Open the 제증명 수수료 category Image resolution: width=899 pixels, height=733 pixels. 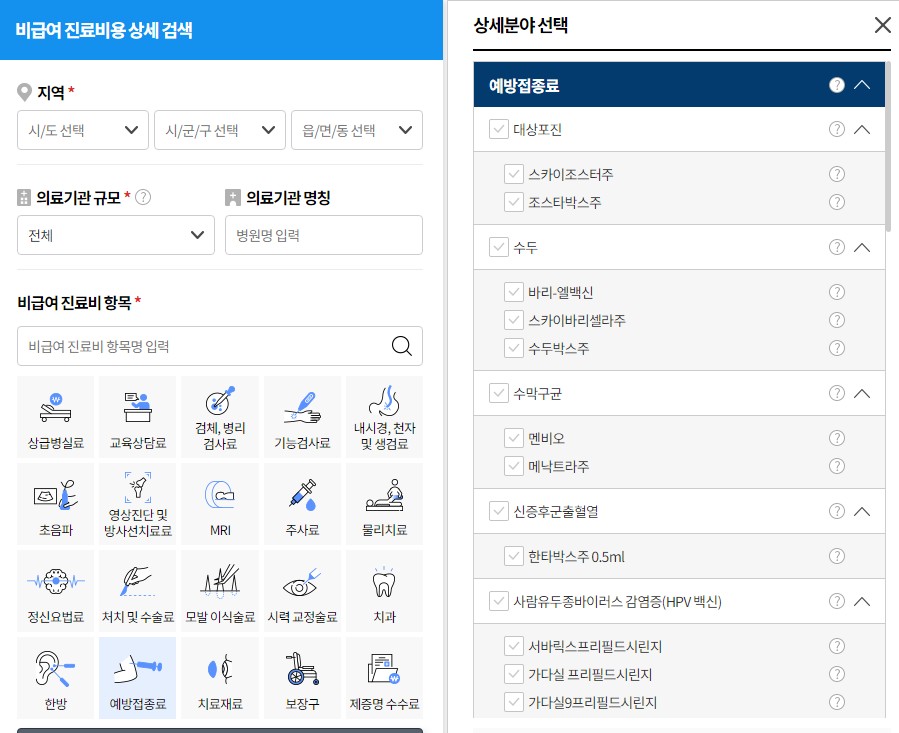[384, 678]
